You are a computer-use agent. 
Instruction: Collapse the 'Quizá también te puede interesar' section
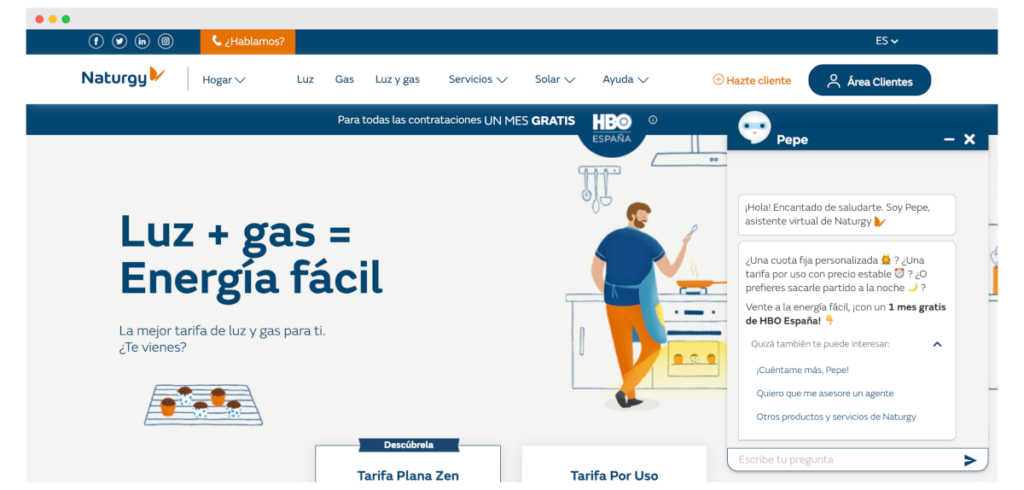pyautogui.click(x=937, y=344)
